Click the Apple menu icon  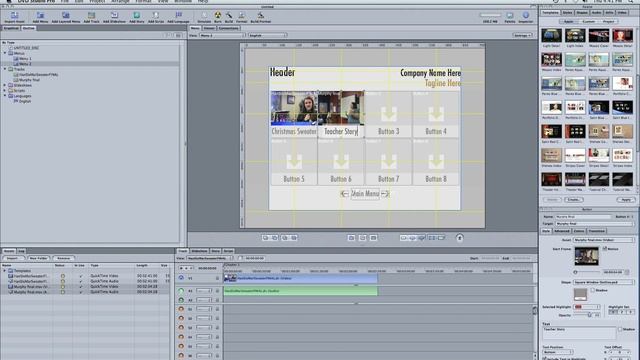tap(9, 1)
